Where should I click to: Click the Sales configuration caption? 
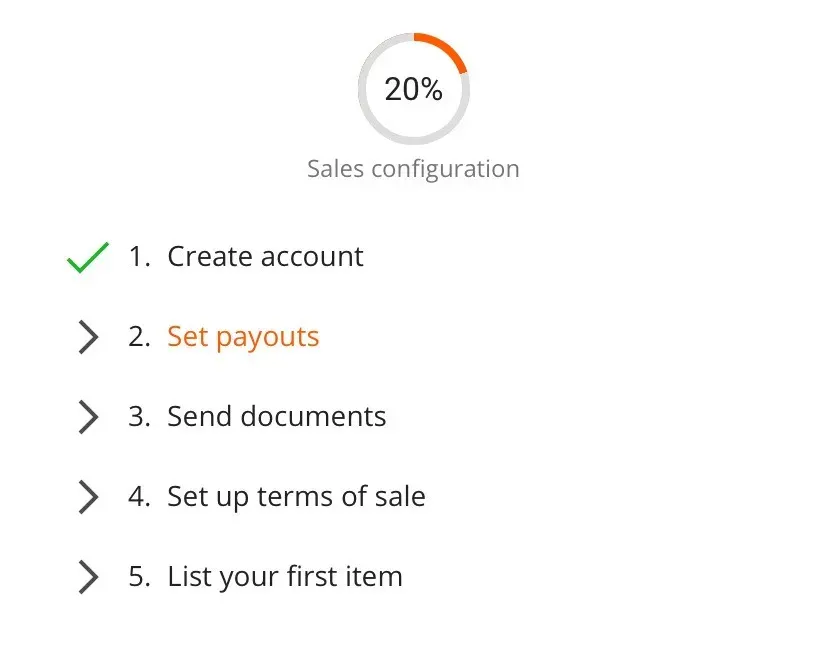pos(413,169)
